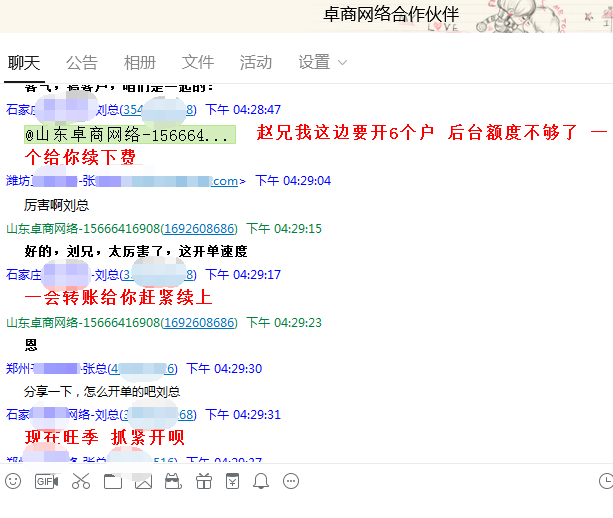
Task: Select the scissors screenshot tool
Action: (81, 481)
